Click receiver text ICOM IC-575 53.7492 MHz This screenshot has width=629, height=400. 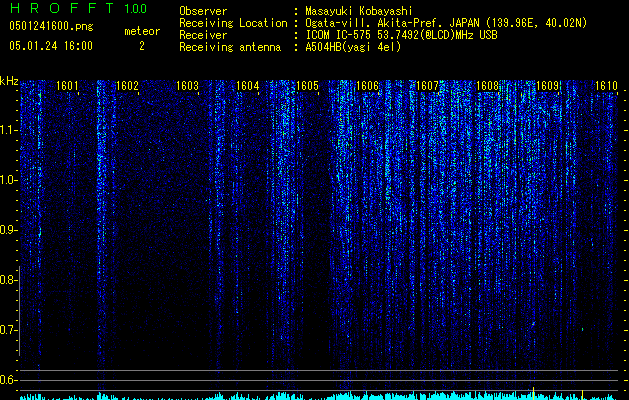(x=401, y=35)
